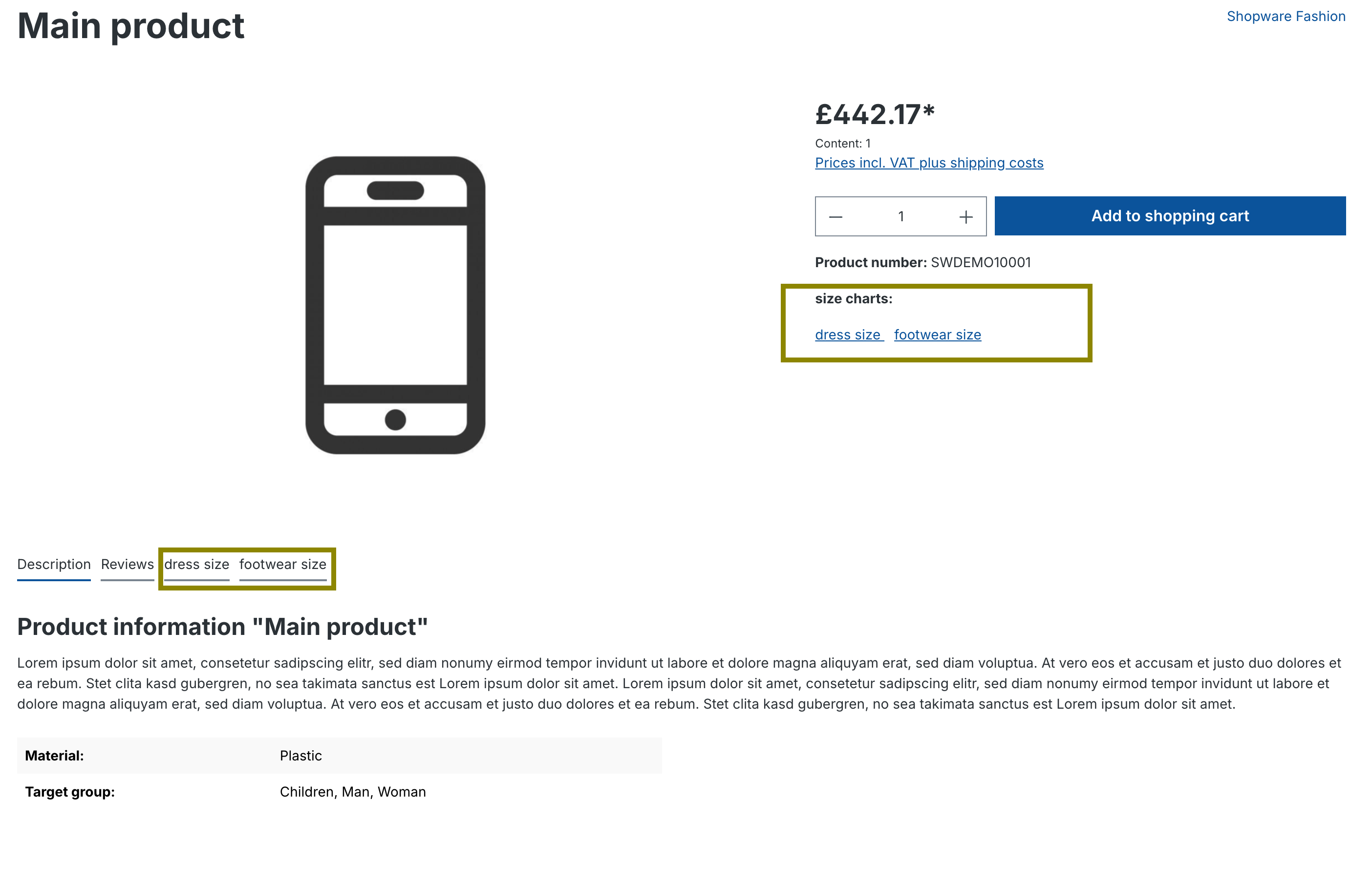Viewport: 1372px width, 885px height.
Task: Click the Lorem ipsum description paragraph
Action: click(x=678, y=683)
